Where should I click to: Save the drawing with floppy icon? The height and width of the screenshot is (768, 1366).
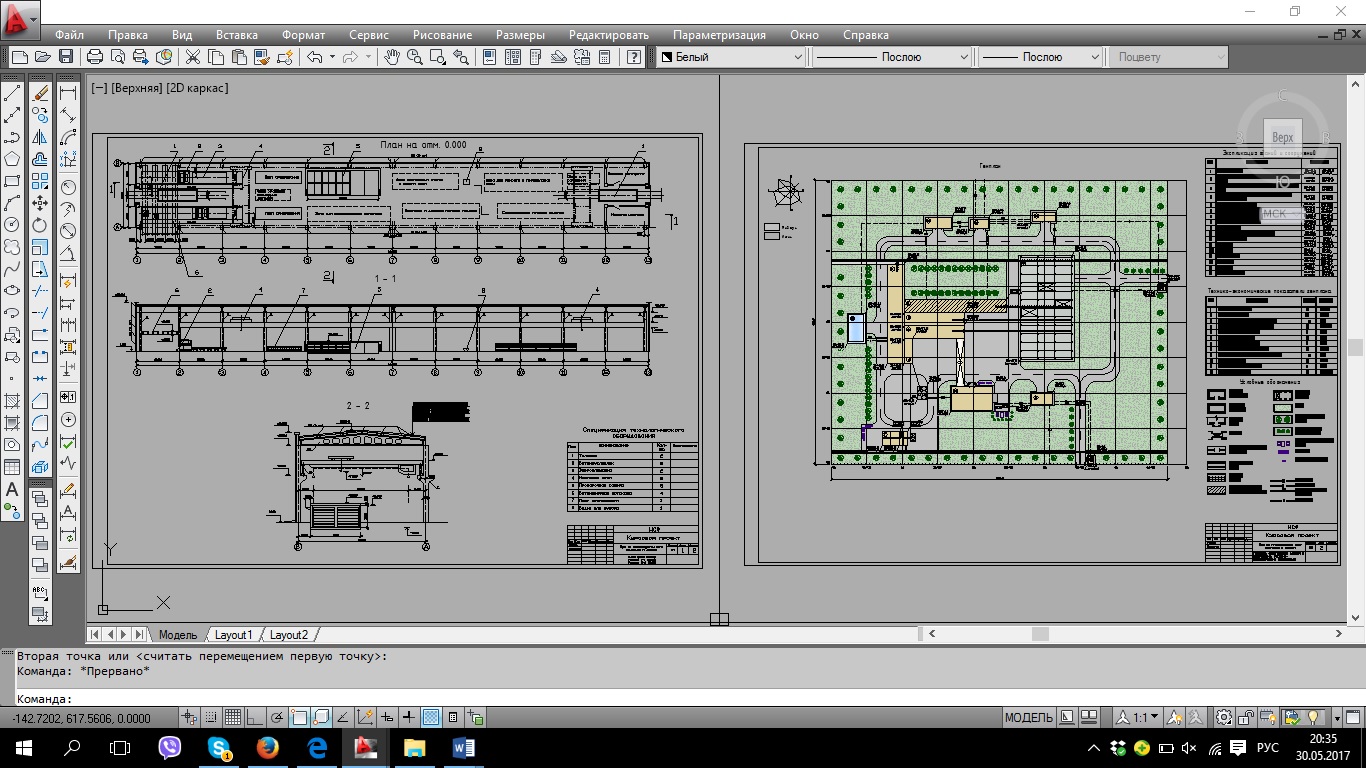click(x=66, y=57)
